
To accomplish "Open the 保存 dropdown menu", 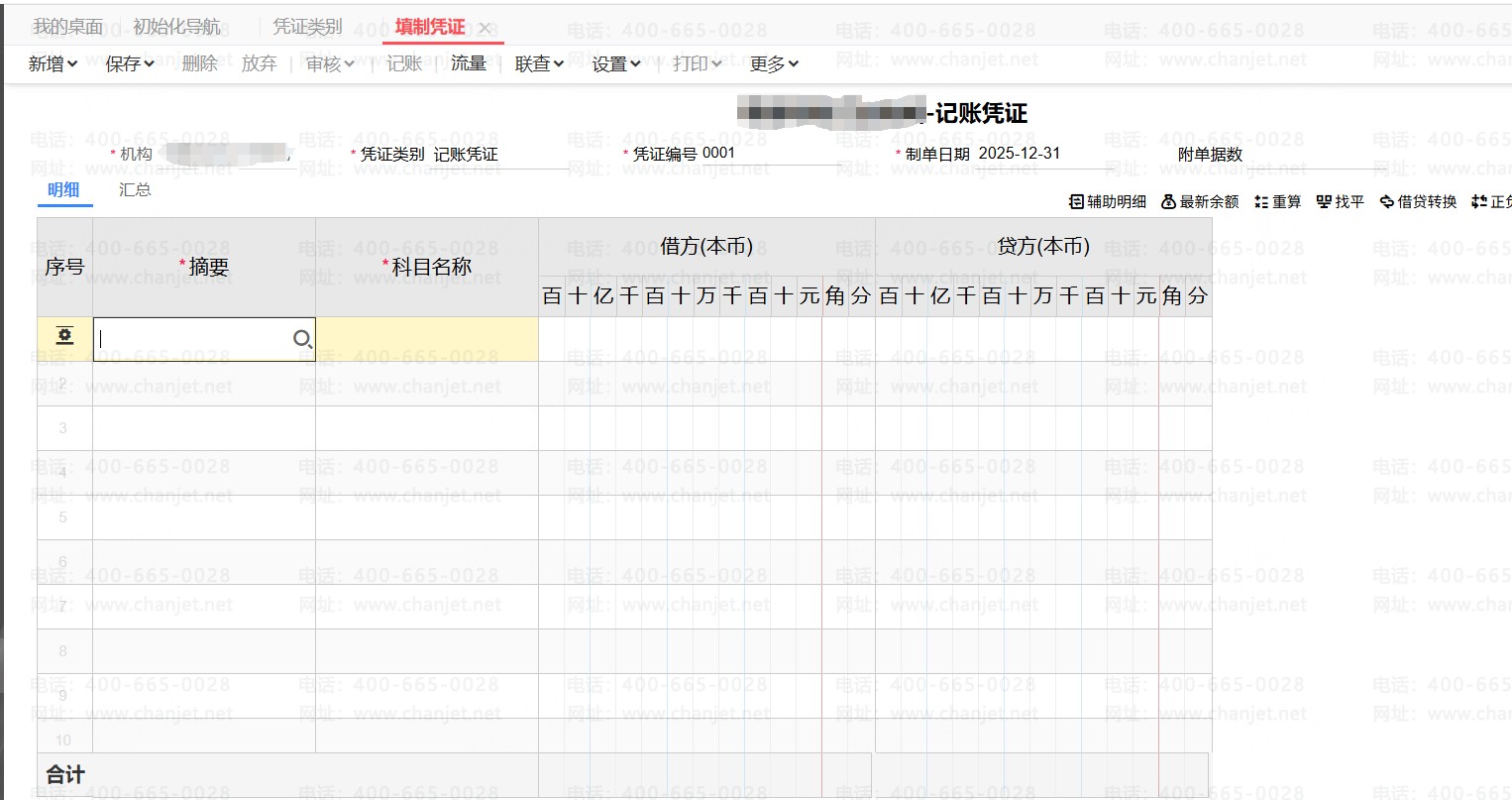I will pos(130,64).
